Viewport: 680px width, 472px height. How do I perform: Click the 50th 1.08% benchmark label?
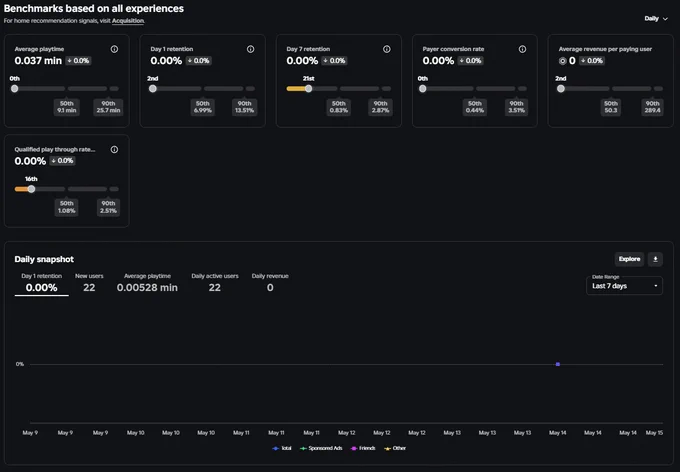click(67, 207)
